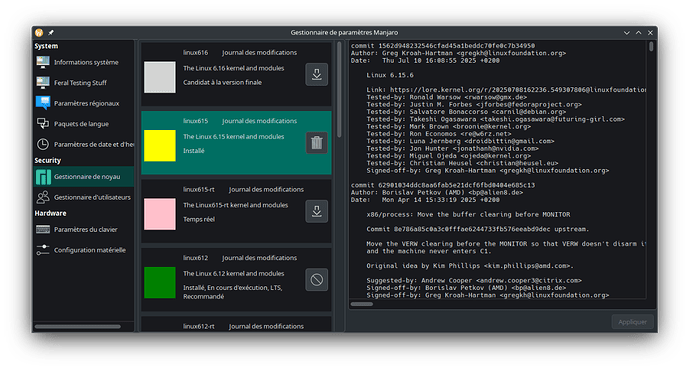Viewport: 690px width, 371px height.
Task: Click the gray linux616 color square
Action: click(x=160, y=77)
